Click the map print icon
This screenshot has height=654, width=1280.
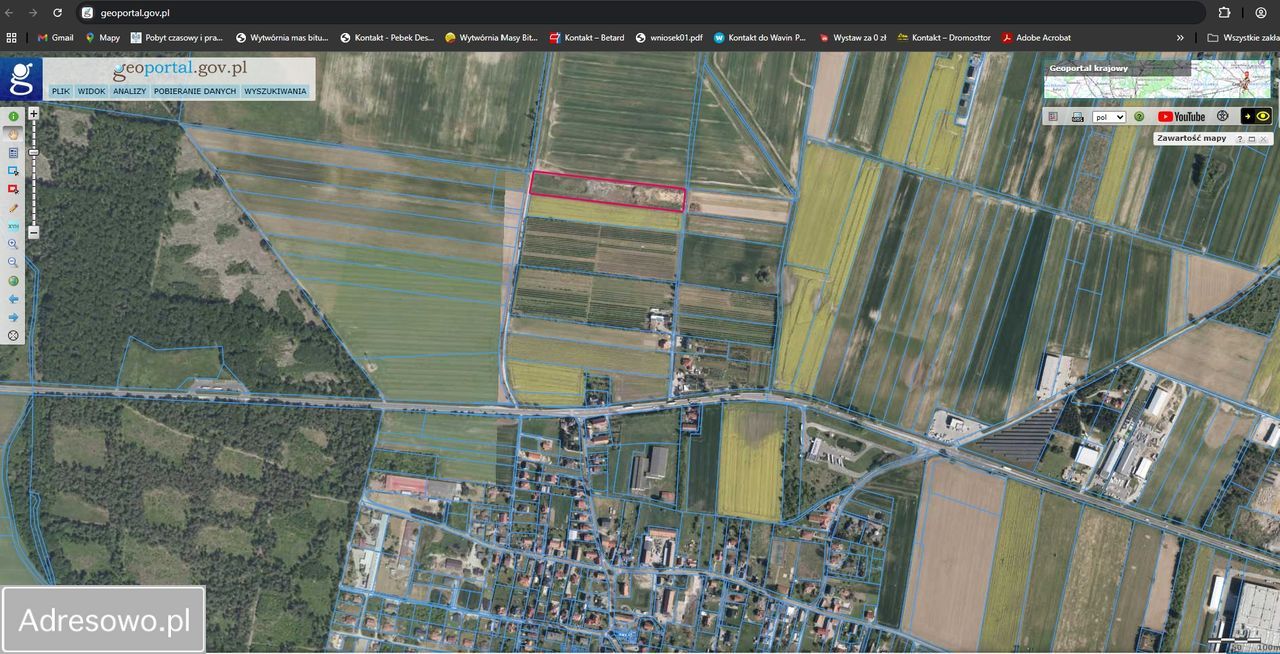1077,116
